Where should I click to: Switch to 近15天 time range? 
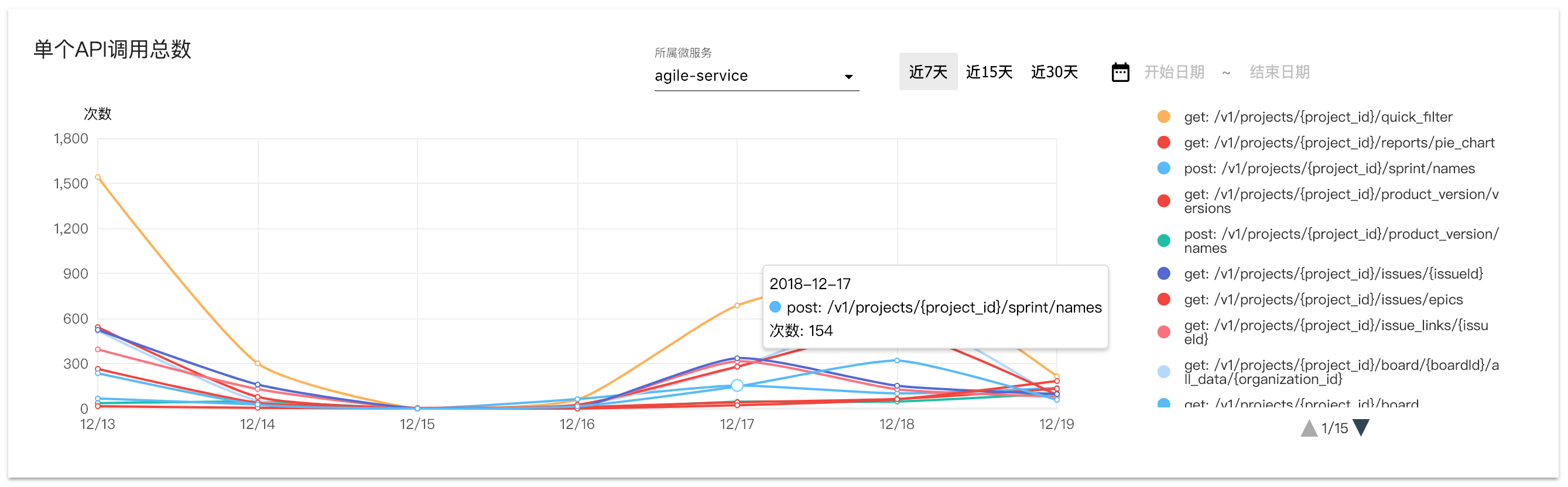[988, 72]
